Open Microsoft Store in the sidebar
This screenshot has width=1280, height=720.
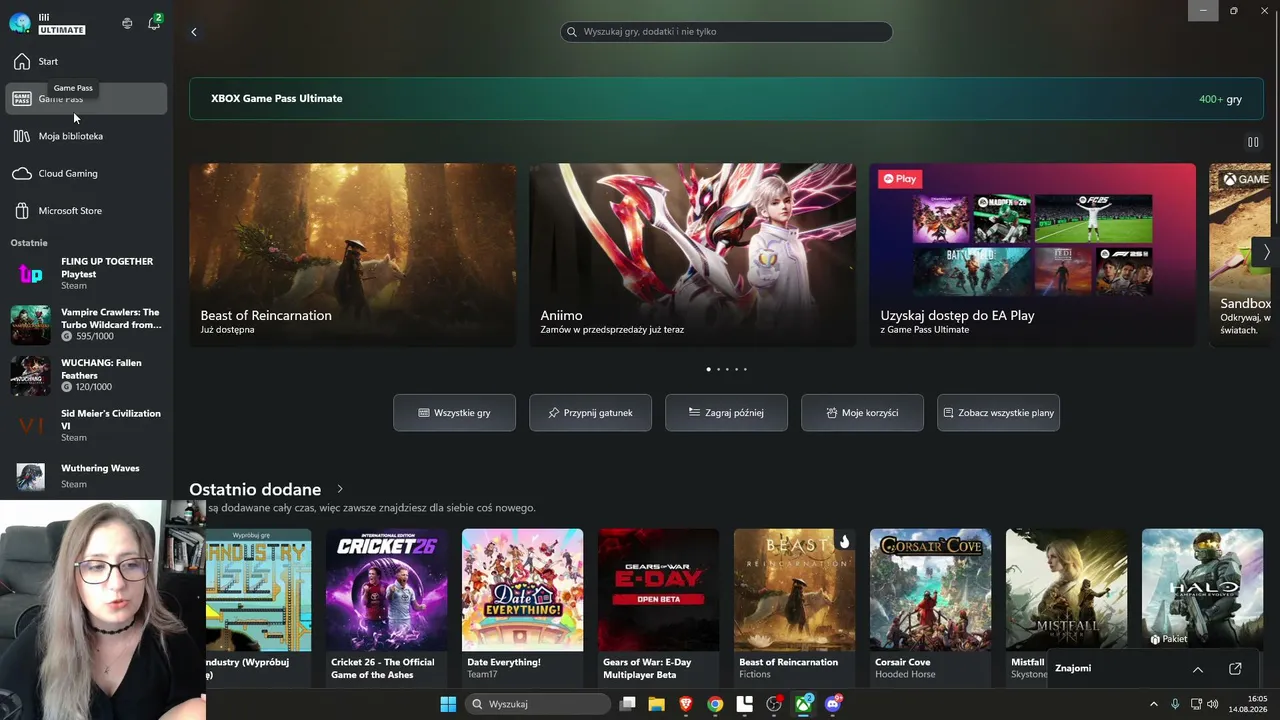click(x=86, y=211)
